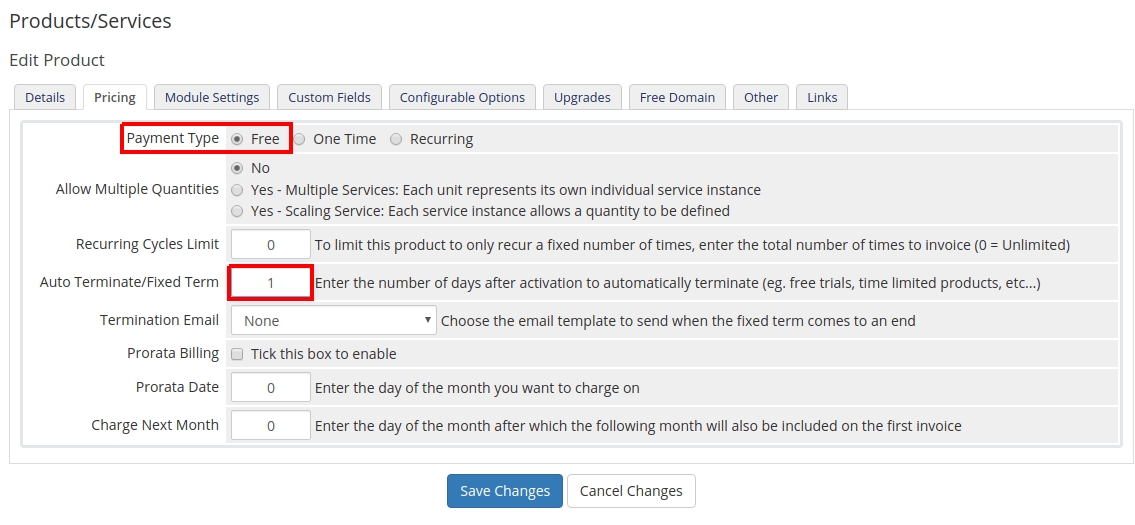Select the Free payment type radio
This screenshot has width=1135, height=525.
click(237, 139)
